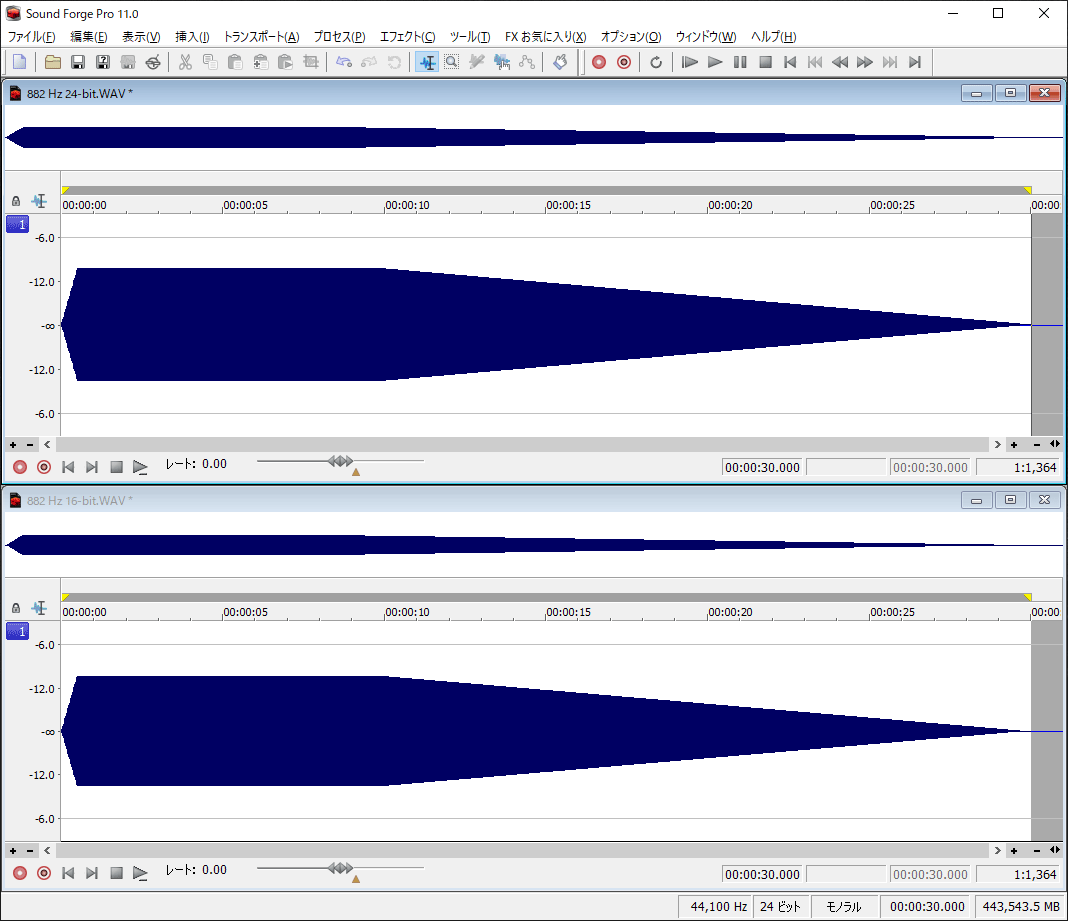The width and height of the screenshot is (1068, 921).
Task: Click Go to End in the main toolbar
Action: click(915, 63)
